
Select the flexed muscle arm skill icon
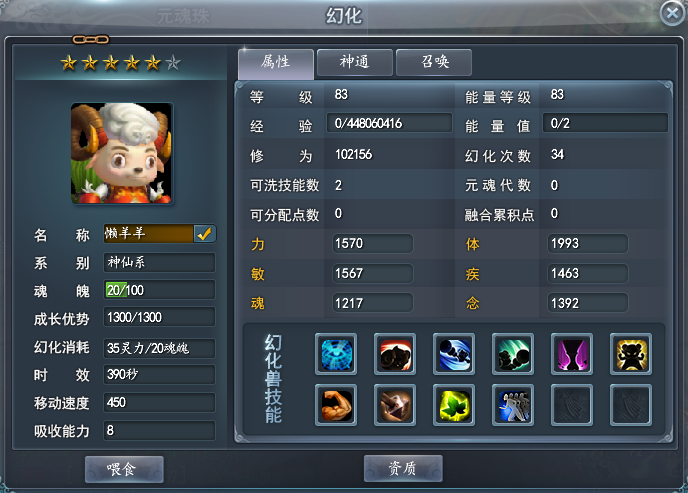(x=336, y=405)
